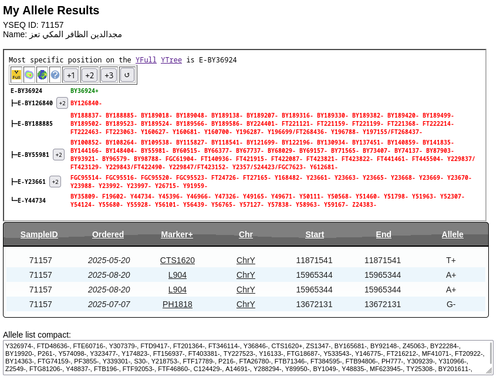
Task: Open the heatmap icon in tree toolbar
Action: tap(29, 75)
